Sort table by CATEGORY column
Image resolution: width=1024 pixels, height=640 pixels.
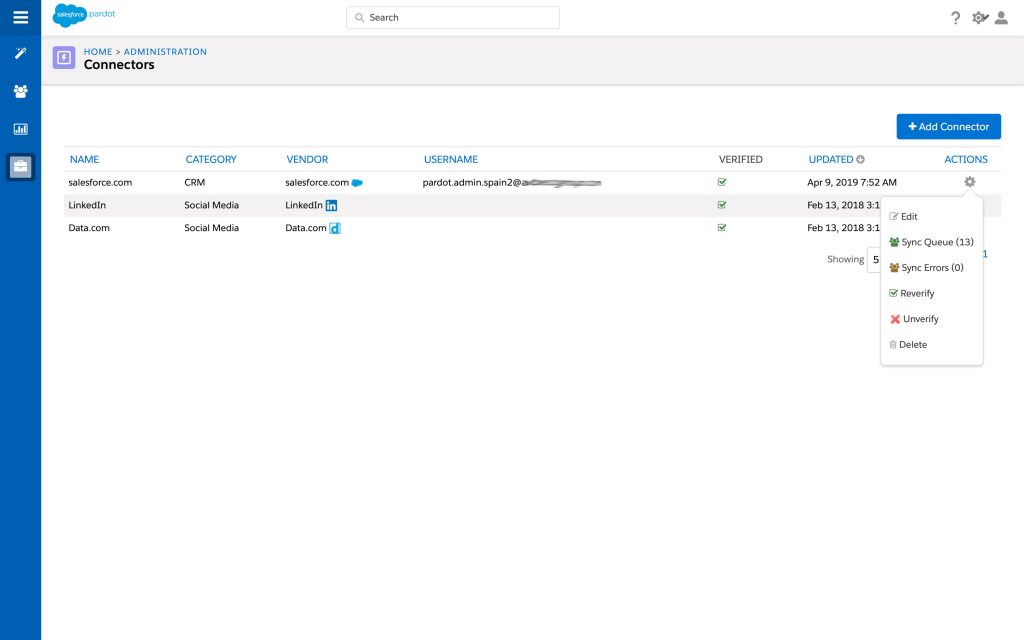click(x=211, y=159)
